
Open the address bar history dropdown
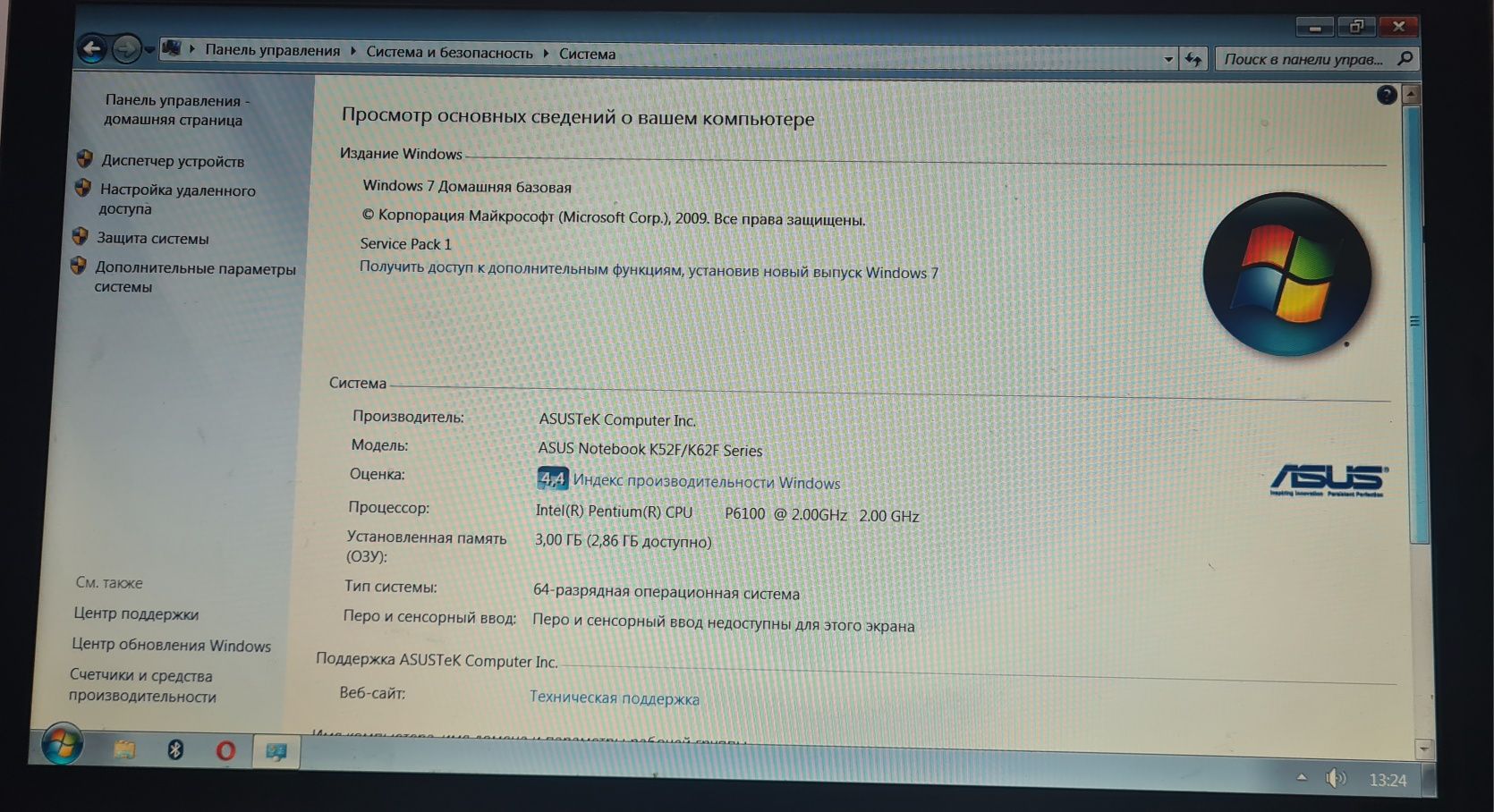coord(1168,59)
